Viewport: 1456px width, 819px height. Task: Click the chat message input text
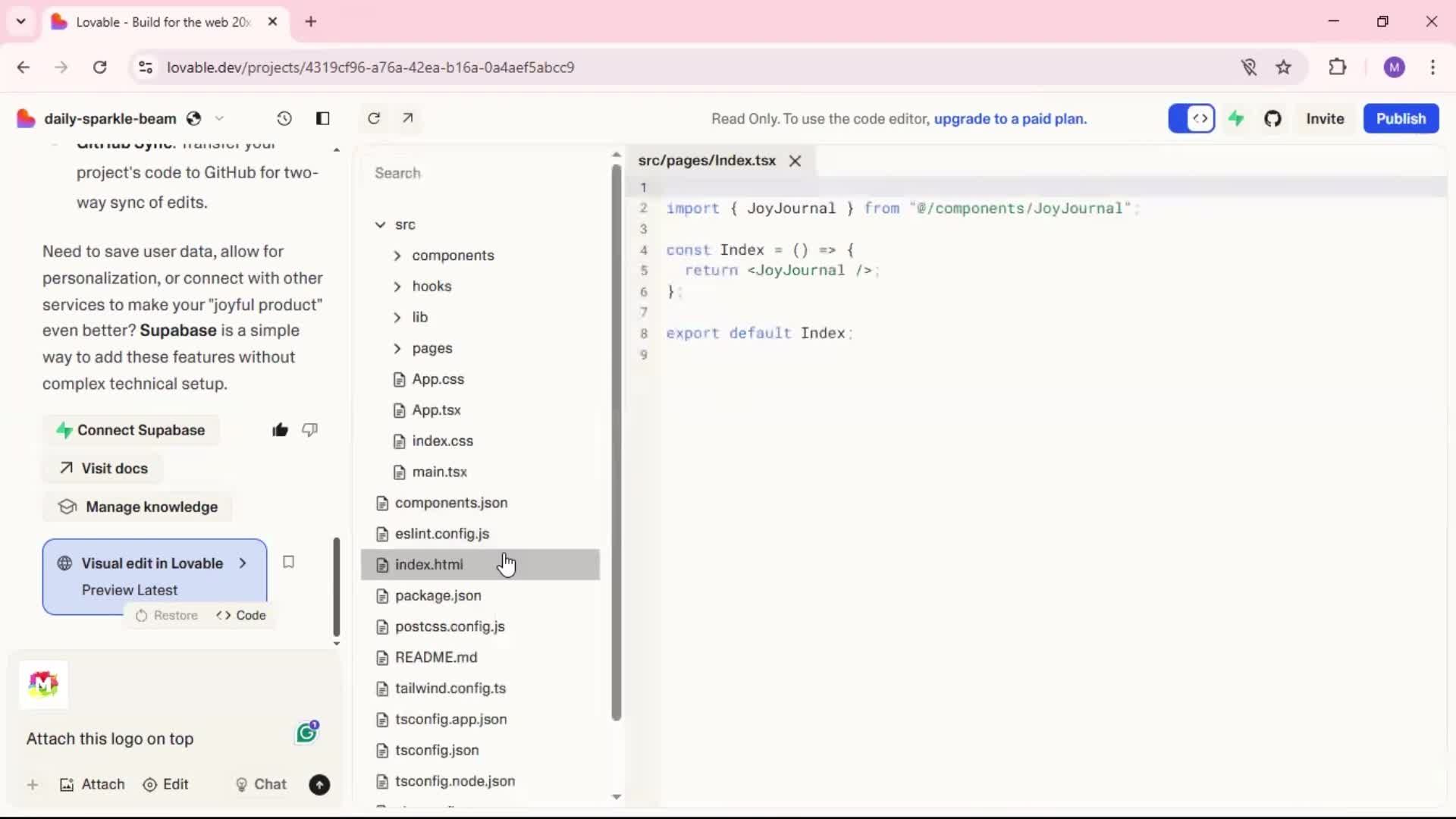[x=110, y=739]
